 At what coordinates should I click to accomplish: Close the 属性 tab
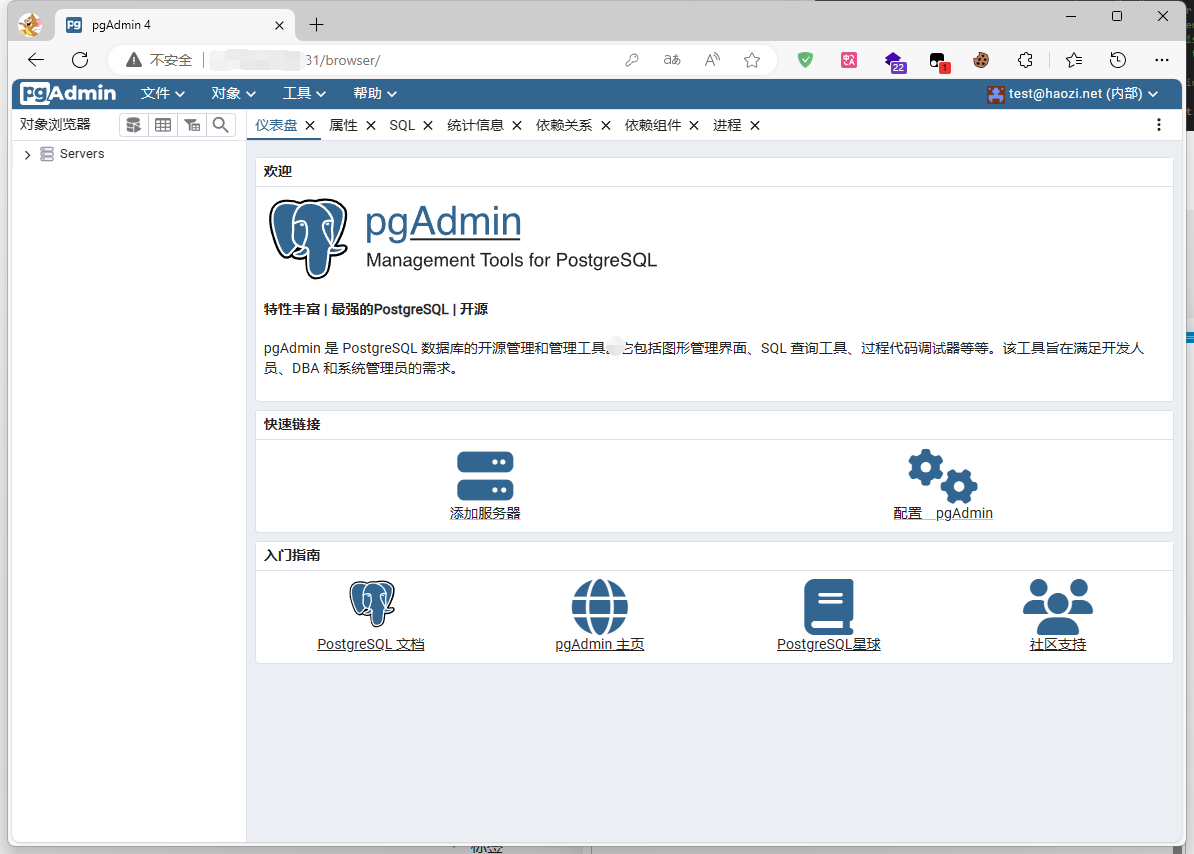pyautogui.click(x=370, y=125)
